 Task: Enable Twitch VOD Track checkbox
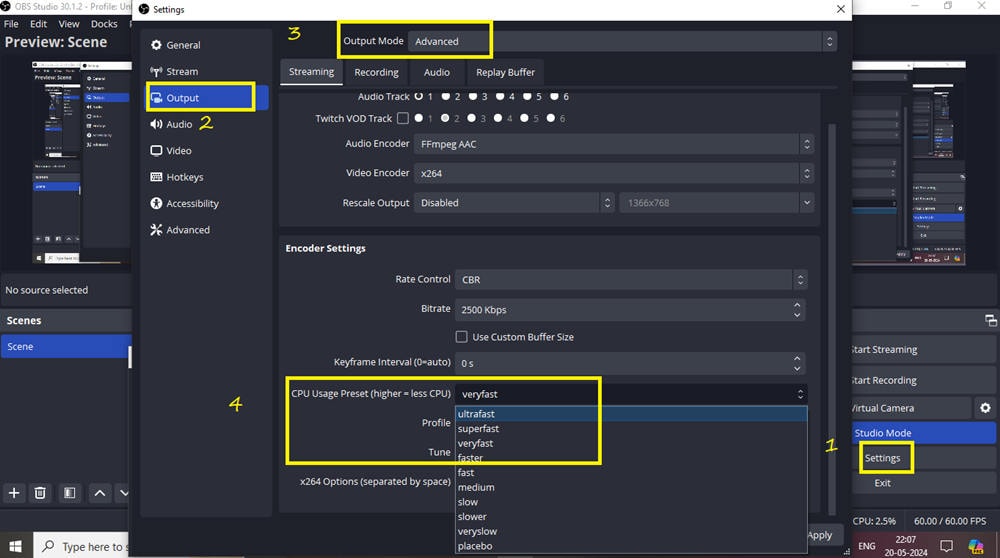click(x=402, y=118)
